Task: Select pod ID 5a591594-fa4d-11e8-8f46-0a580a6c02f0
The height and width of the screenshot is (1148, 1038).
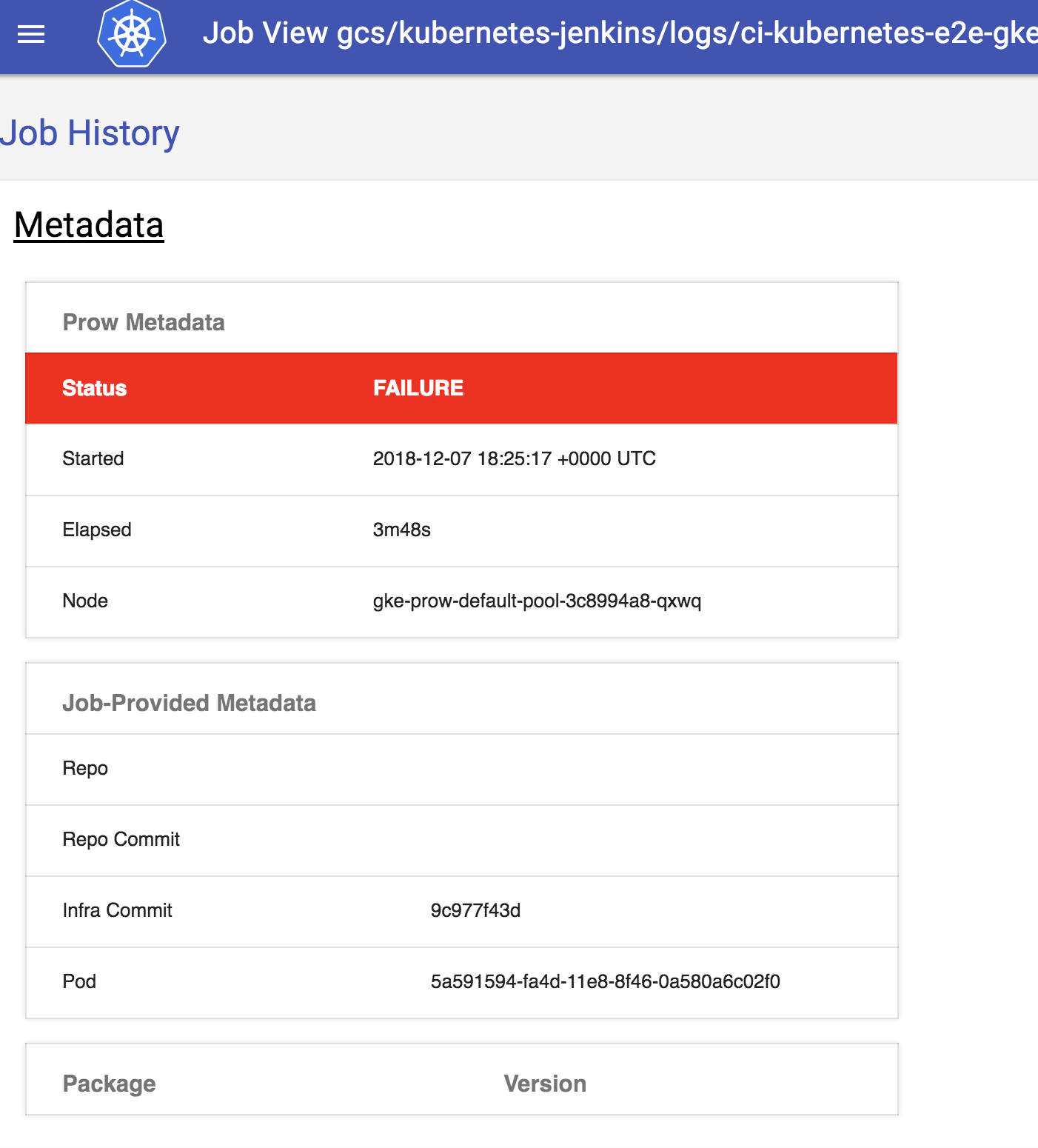Action: coord(606,981)
